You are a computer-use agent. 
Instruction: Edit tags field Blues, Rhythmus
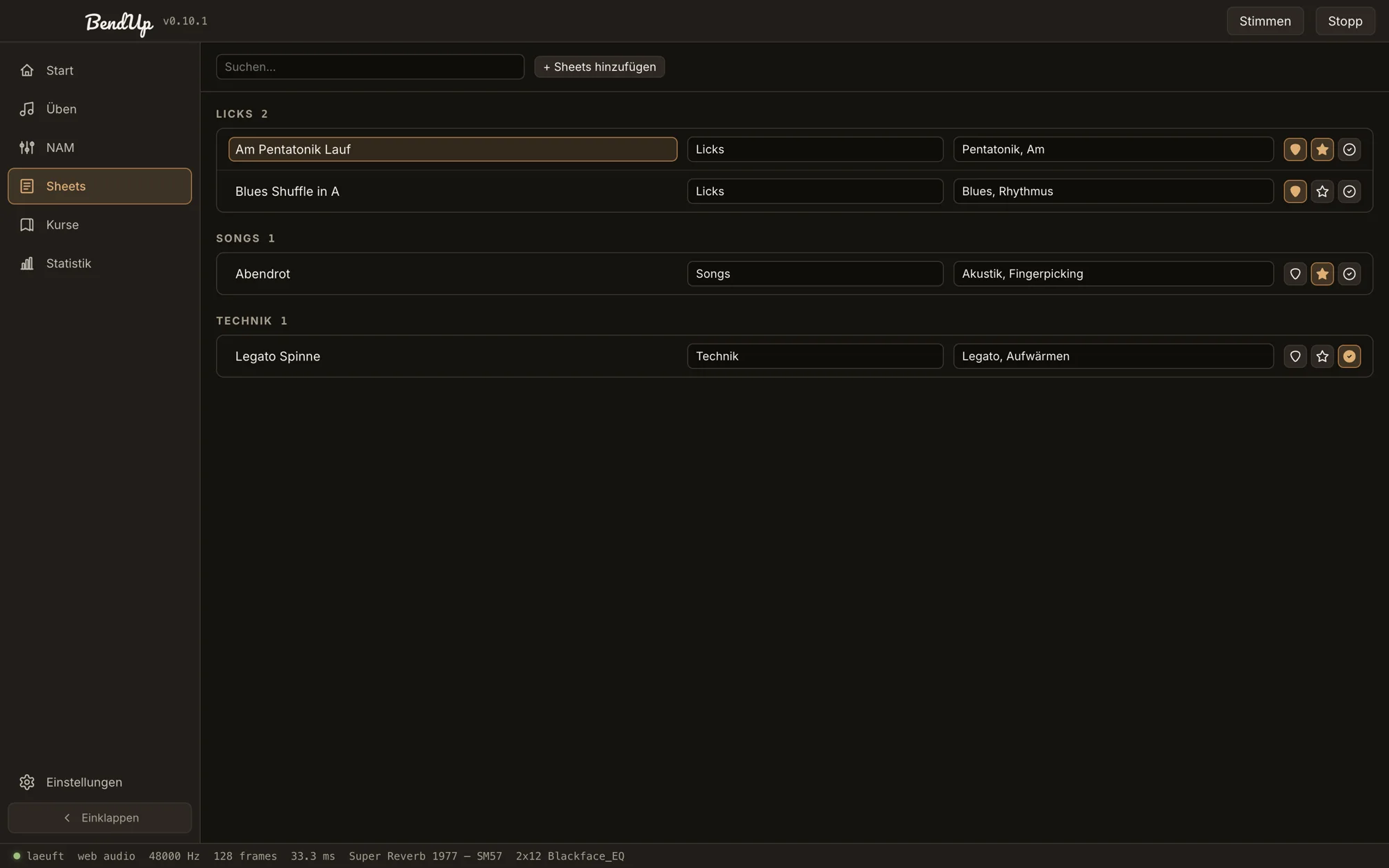click(x=1113, y=191)
